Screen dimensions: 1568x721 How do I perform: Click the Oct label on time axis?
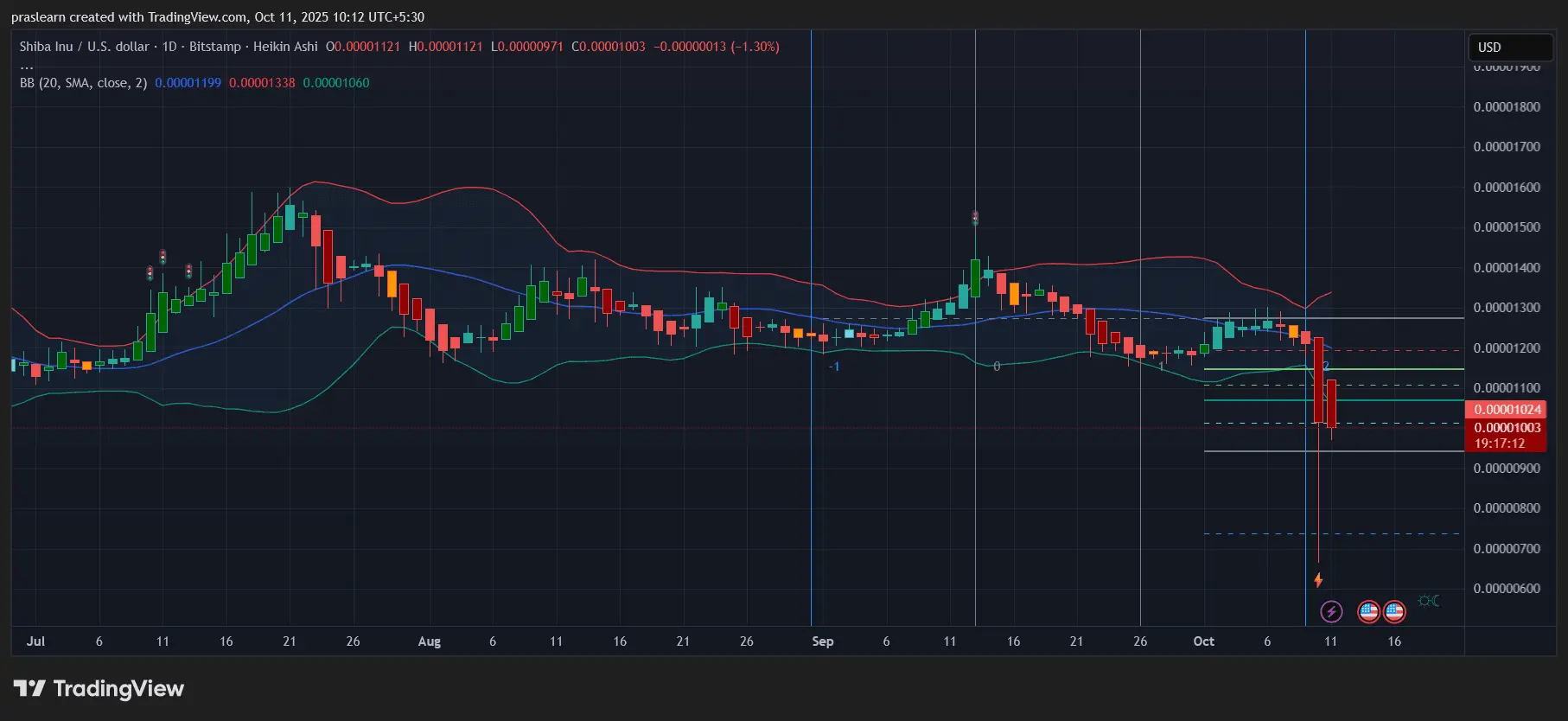[x=1203, y=641]
